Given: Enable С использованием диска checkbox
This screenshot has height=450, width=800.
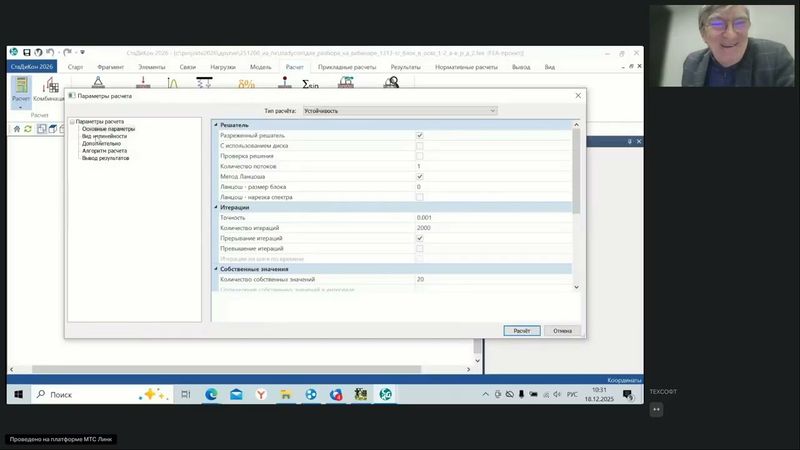Looking at the screenshot, I should (x=420, y=146).
